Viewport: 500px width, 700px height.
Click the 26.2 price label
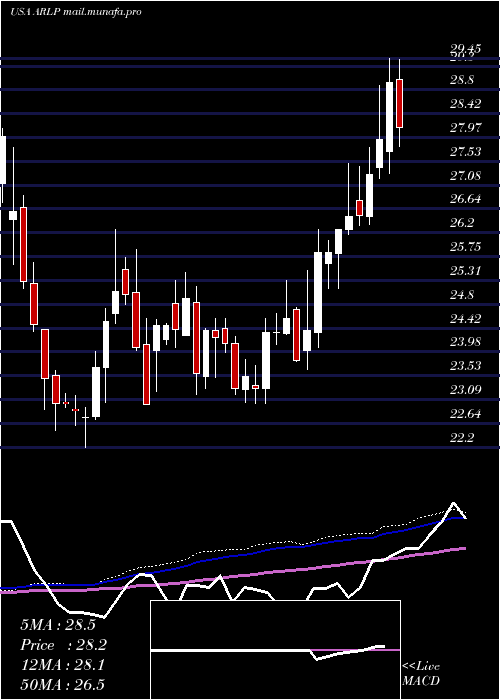coord(462,223)
